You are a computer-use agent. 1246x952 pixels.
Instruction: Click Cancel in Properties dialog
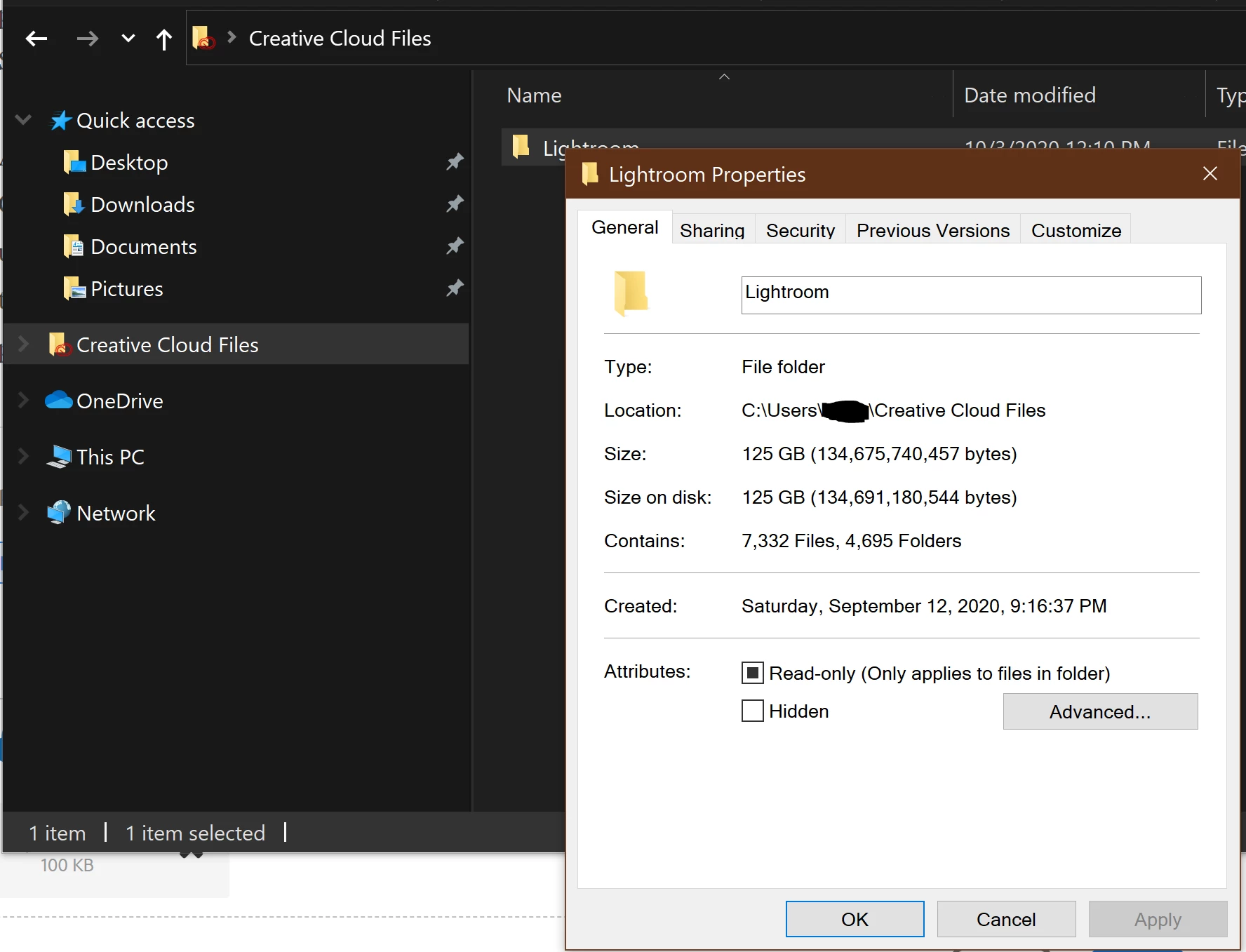tap(1006, 919)
